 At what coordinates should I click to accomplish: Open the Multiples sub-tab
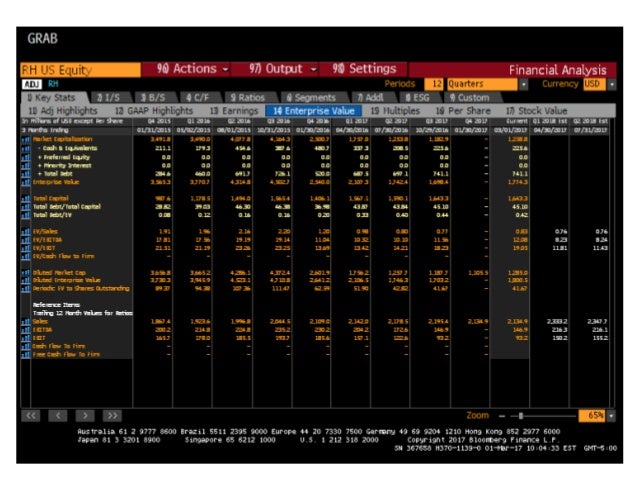coord(395,111)
